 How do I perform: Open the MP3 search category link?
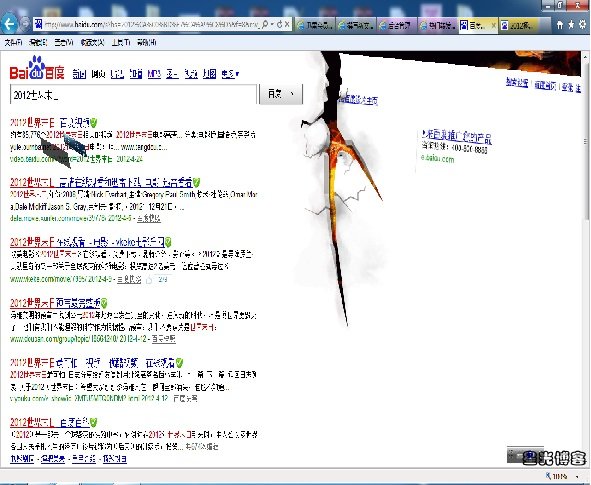click(x=154, y=74)
